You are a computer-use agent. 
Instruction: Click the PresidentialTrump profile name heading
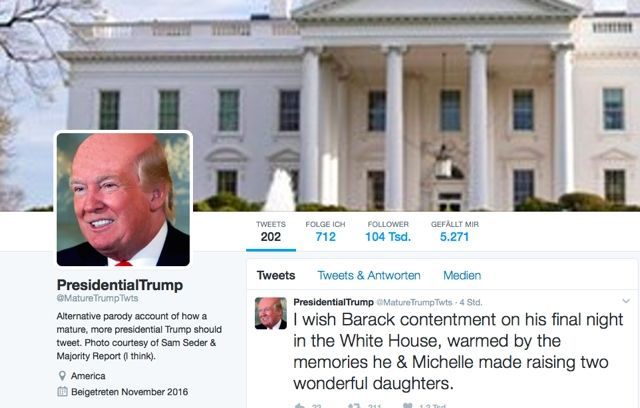click(x=120, y=285)
